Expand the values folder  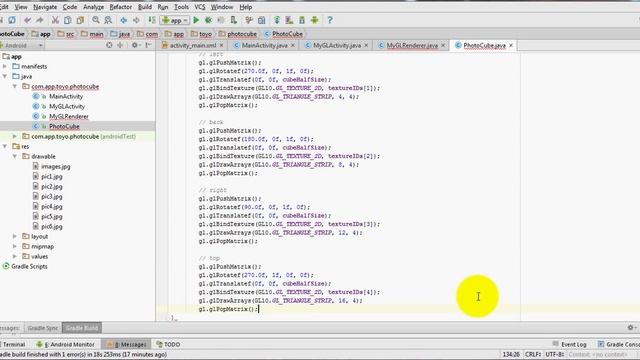(15, 256)
